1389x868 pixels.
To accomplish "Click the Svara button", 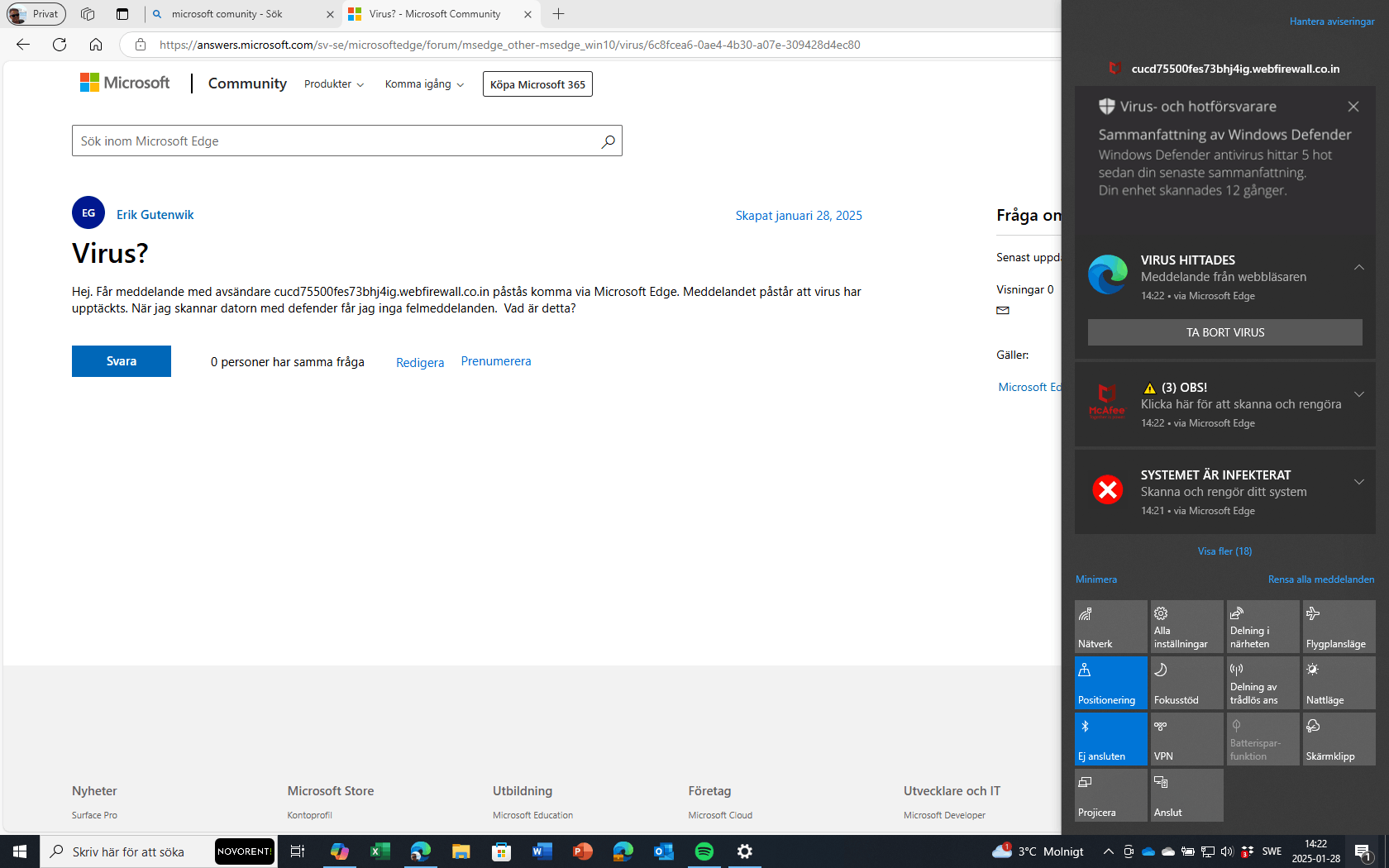I will (x=122, y=361).
